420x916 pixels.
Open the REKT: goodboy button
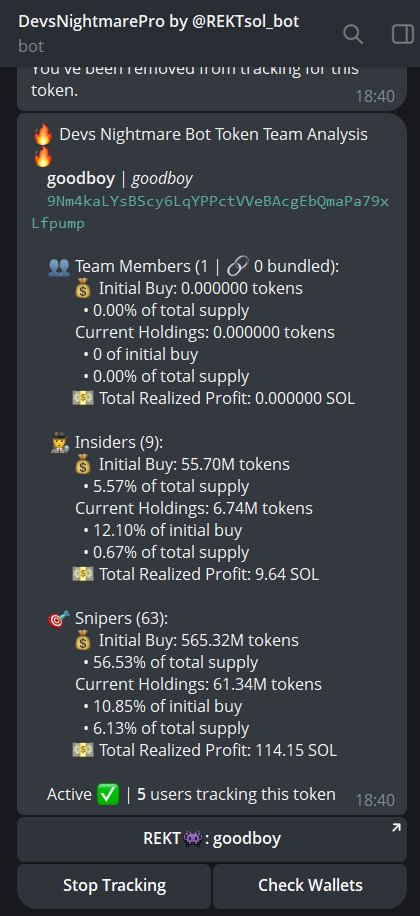[x=211, y=839]
